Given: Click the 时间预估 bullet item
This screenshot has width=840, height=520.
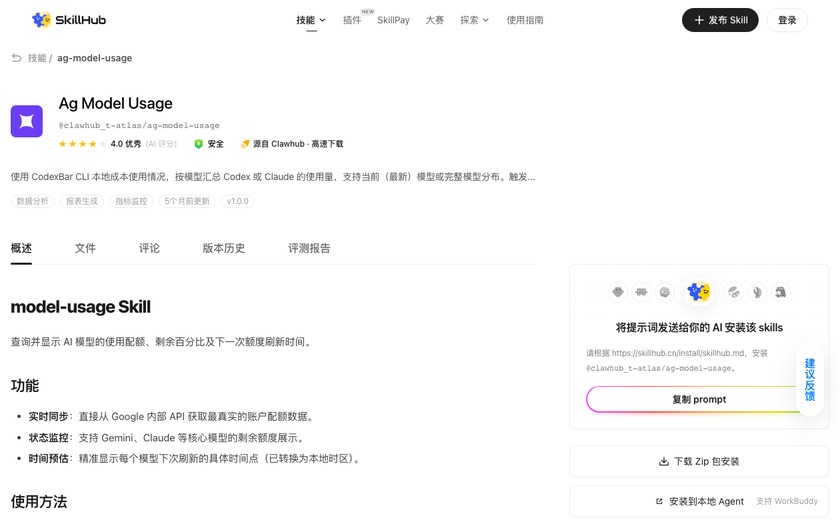Looking at the screenshot, I should (196, 459).
